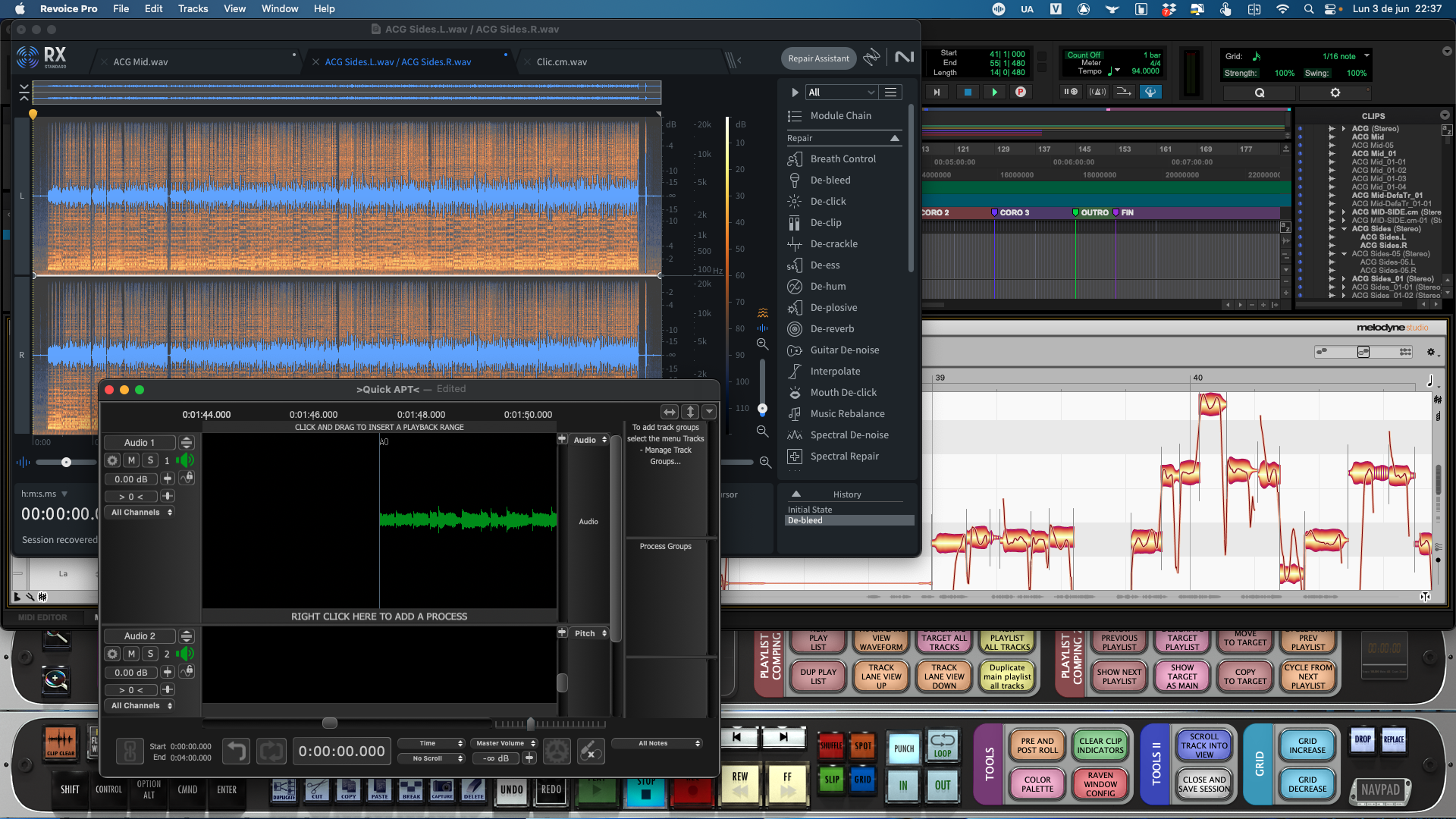
Task: Open the All module filter dropdown
Action: [x=841, y=92]
